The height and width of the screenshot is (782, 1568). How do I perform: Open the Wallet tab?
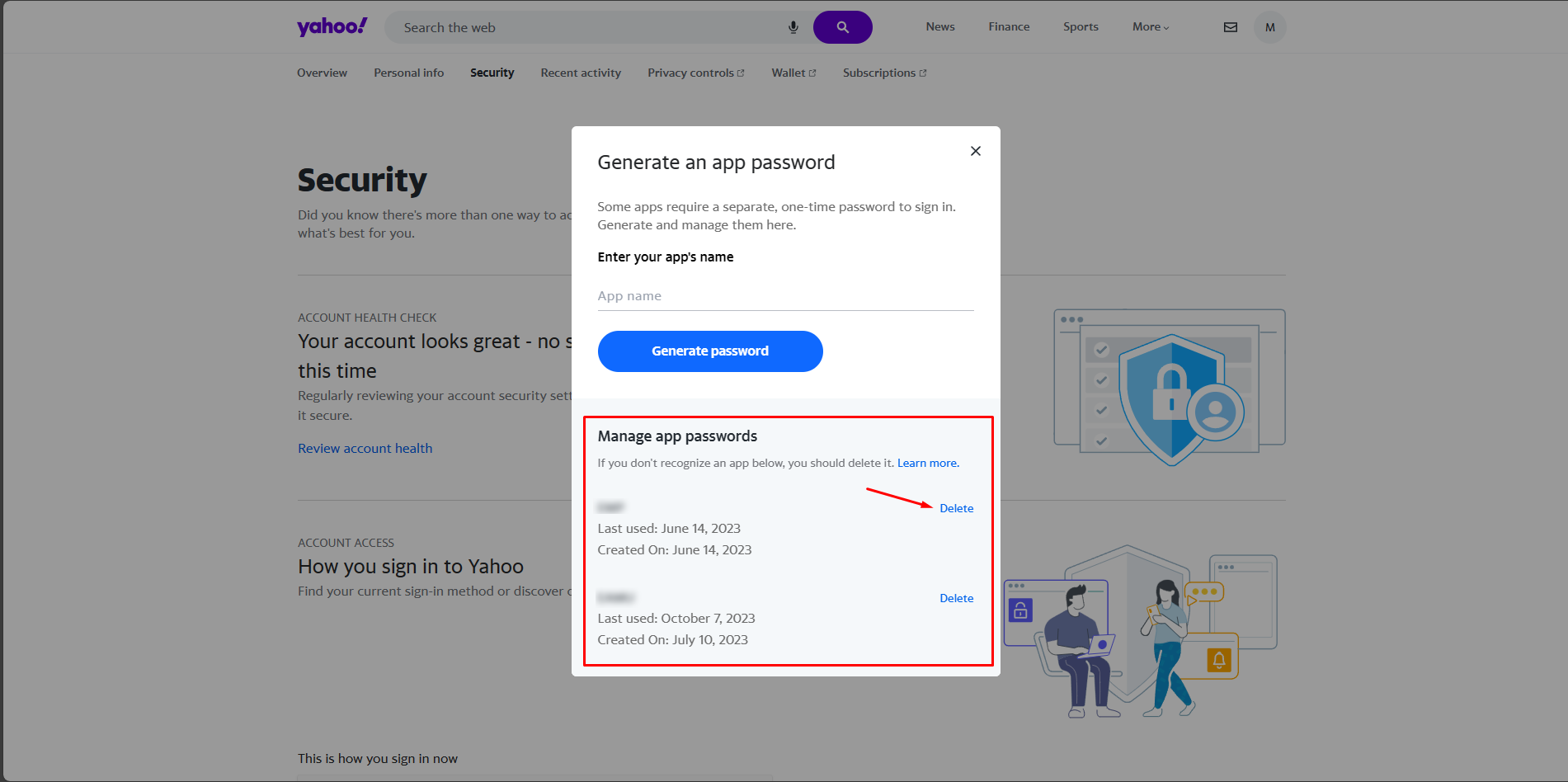793,73
